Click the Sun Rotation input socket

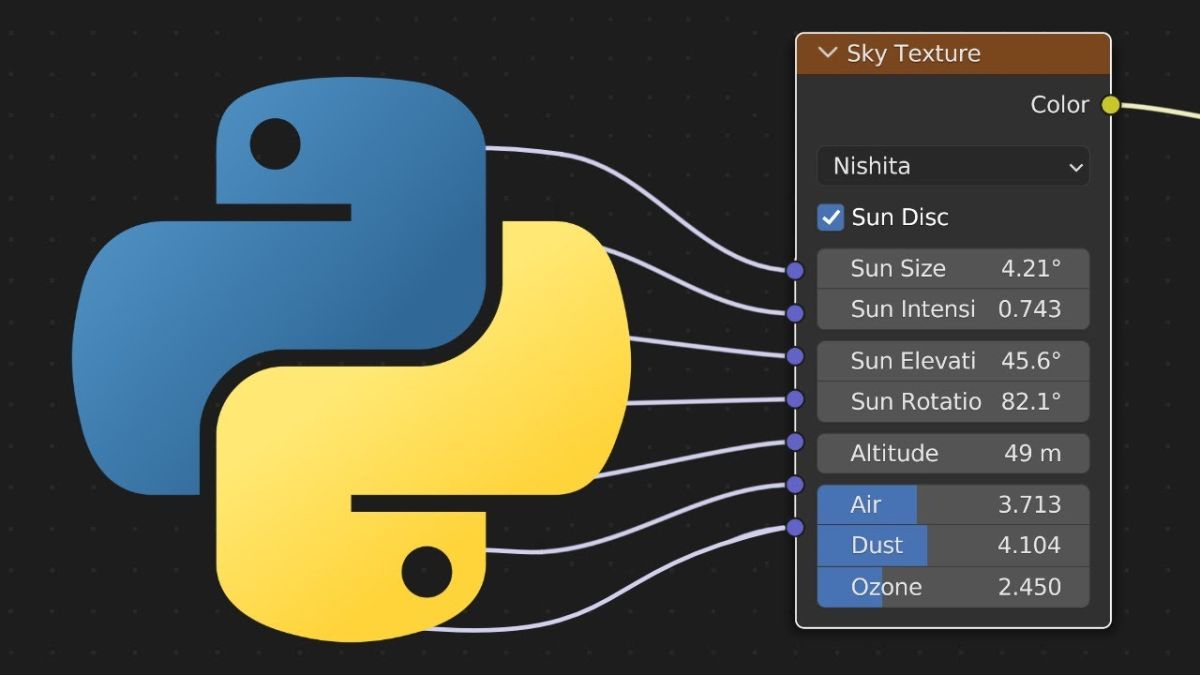[x=795, y=399]
